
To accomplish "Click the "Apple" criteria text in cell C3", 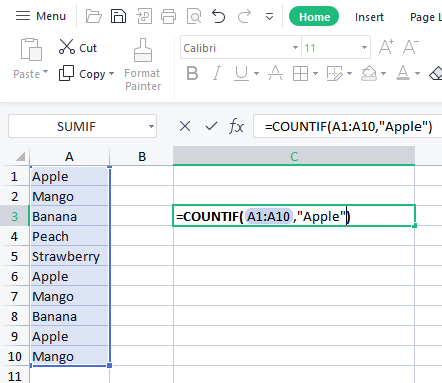I will coord(321,216).
